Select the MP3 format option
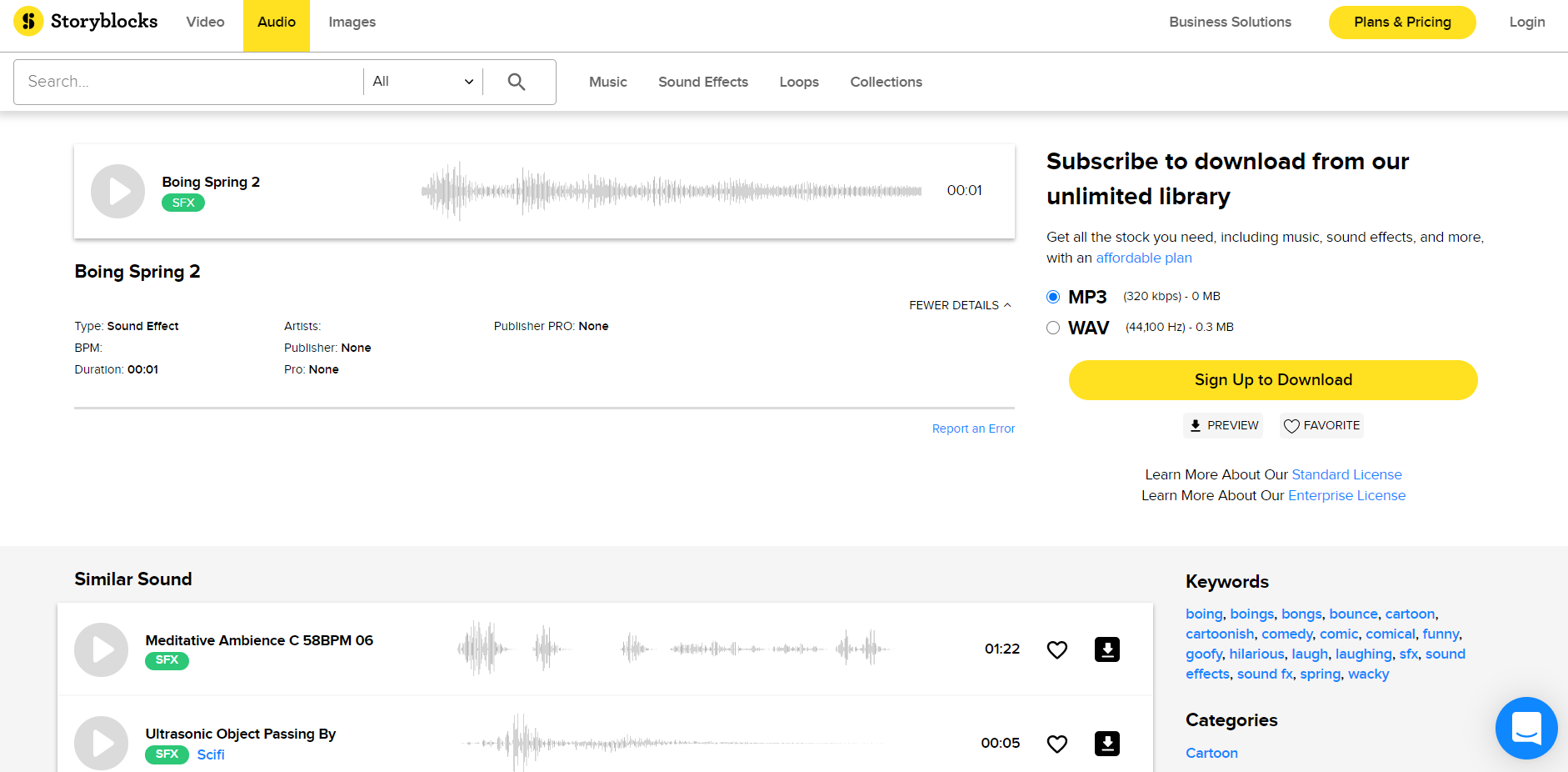The height and width of the screenshot is (772, 1568). (x=1053, y=297)
